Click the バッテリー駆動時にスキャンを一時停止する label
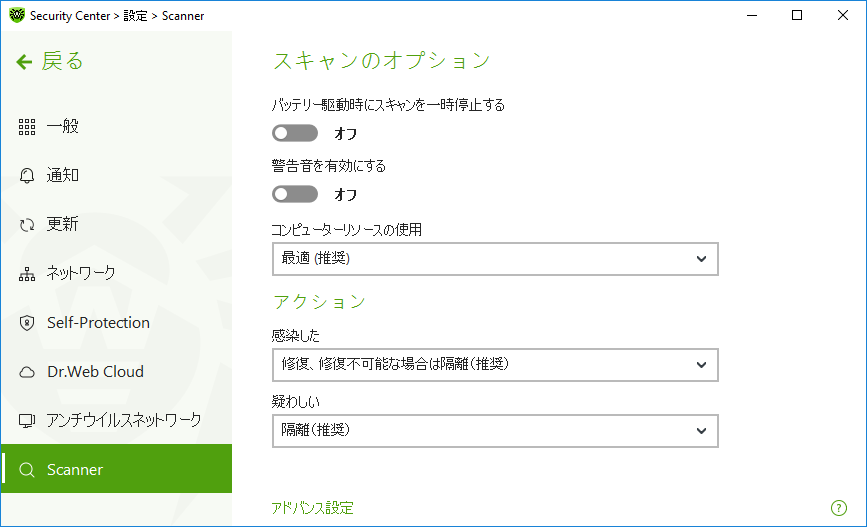The image size is (867, 527). (388, 105)
